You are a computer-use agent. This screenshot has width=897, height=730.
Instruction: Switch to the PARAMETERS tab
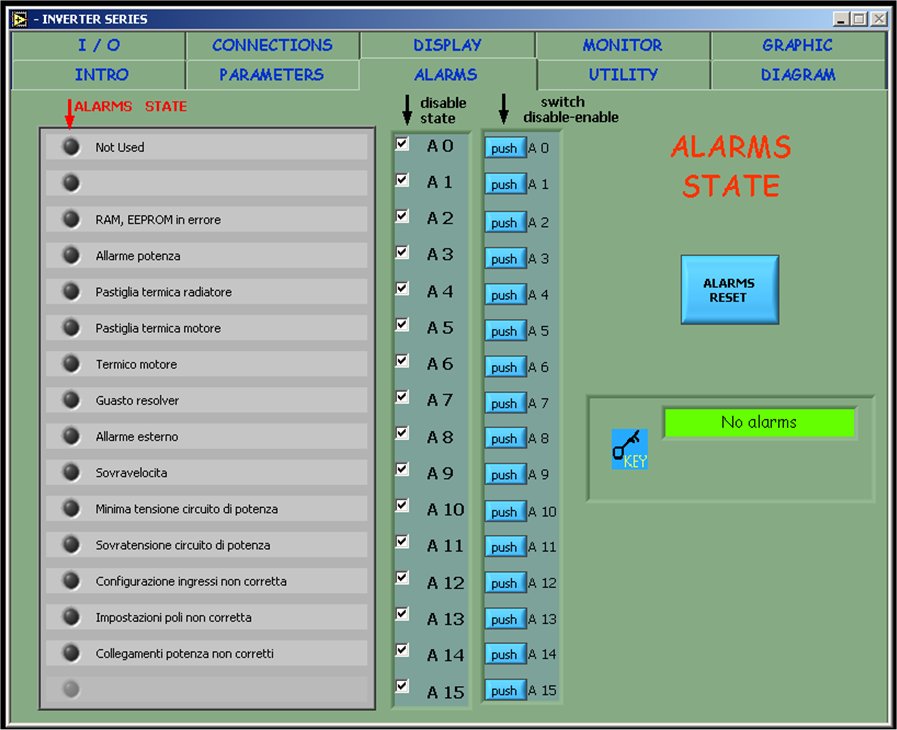(271, 75)
